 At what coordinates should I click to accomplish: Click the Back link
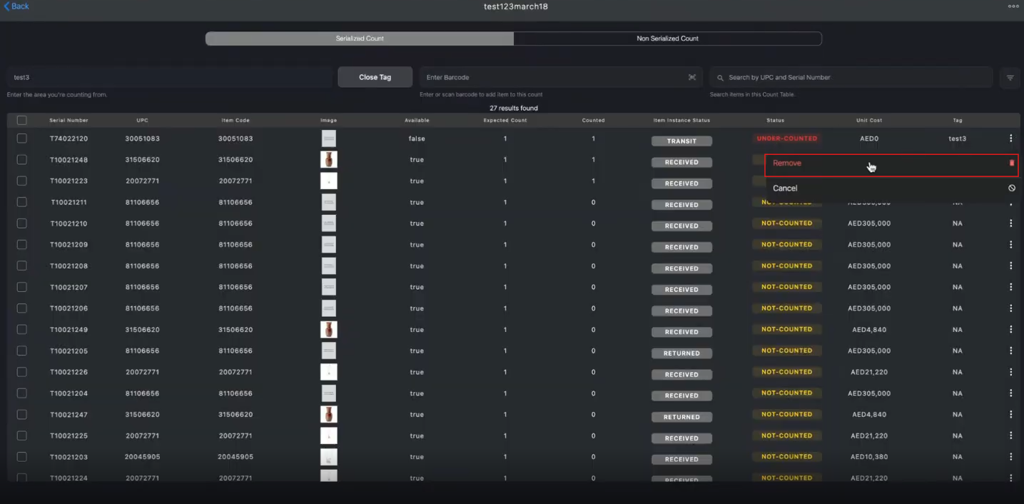coord(16,6)
